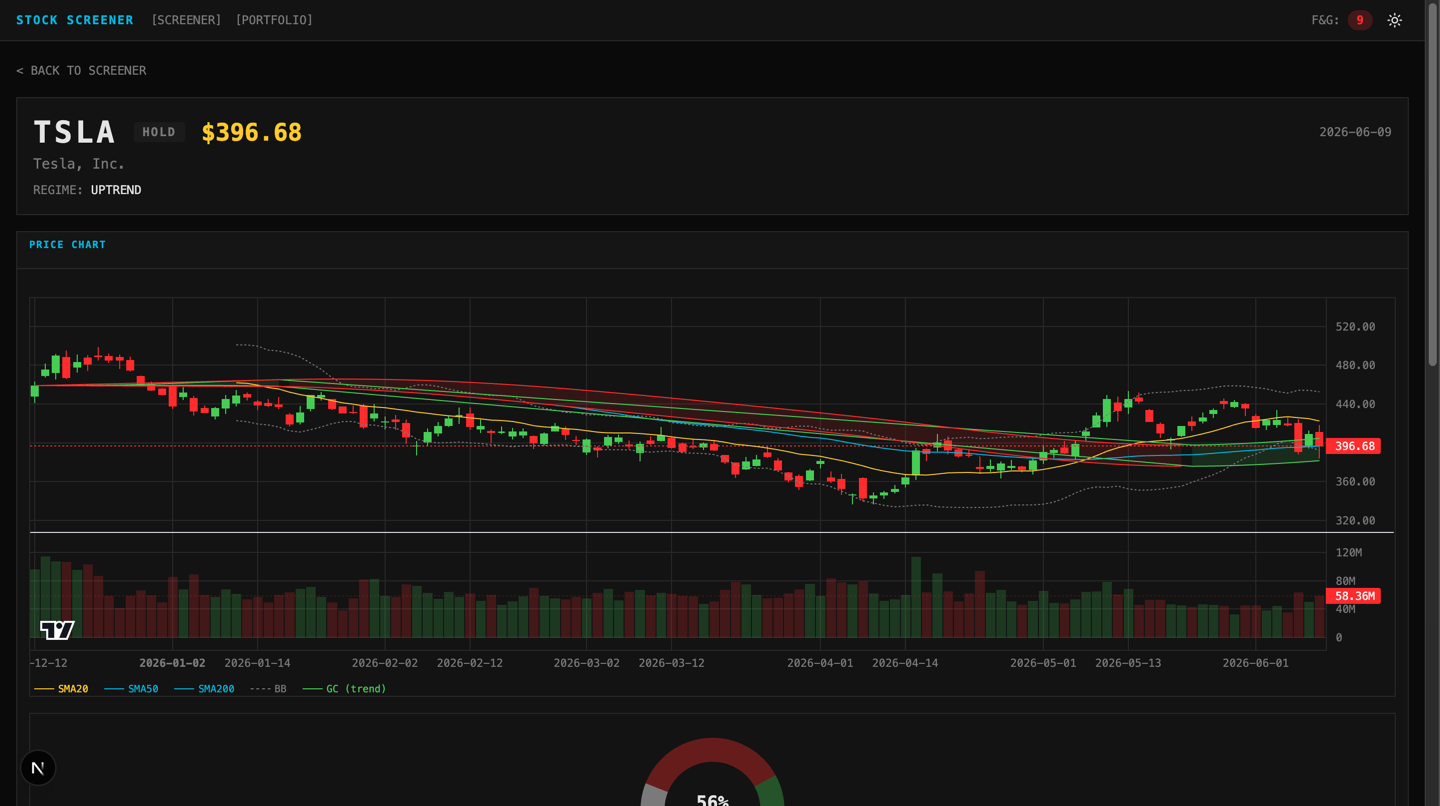Select the TSLA ticker heading
This screenshot has width=1440, height=806.
tap(75, 132)
